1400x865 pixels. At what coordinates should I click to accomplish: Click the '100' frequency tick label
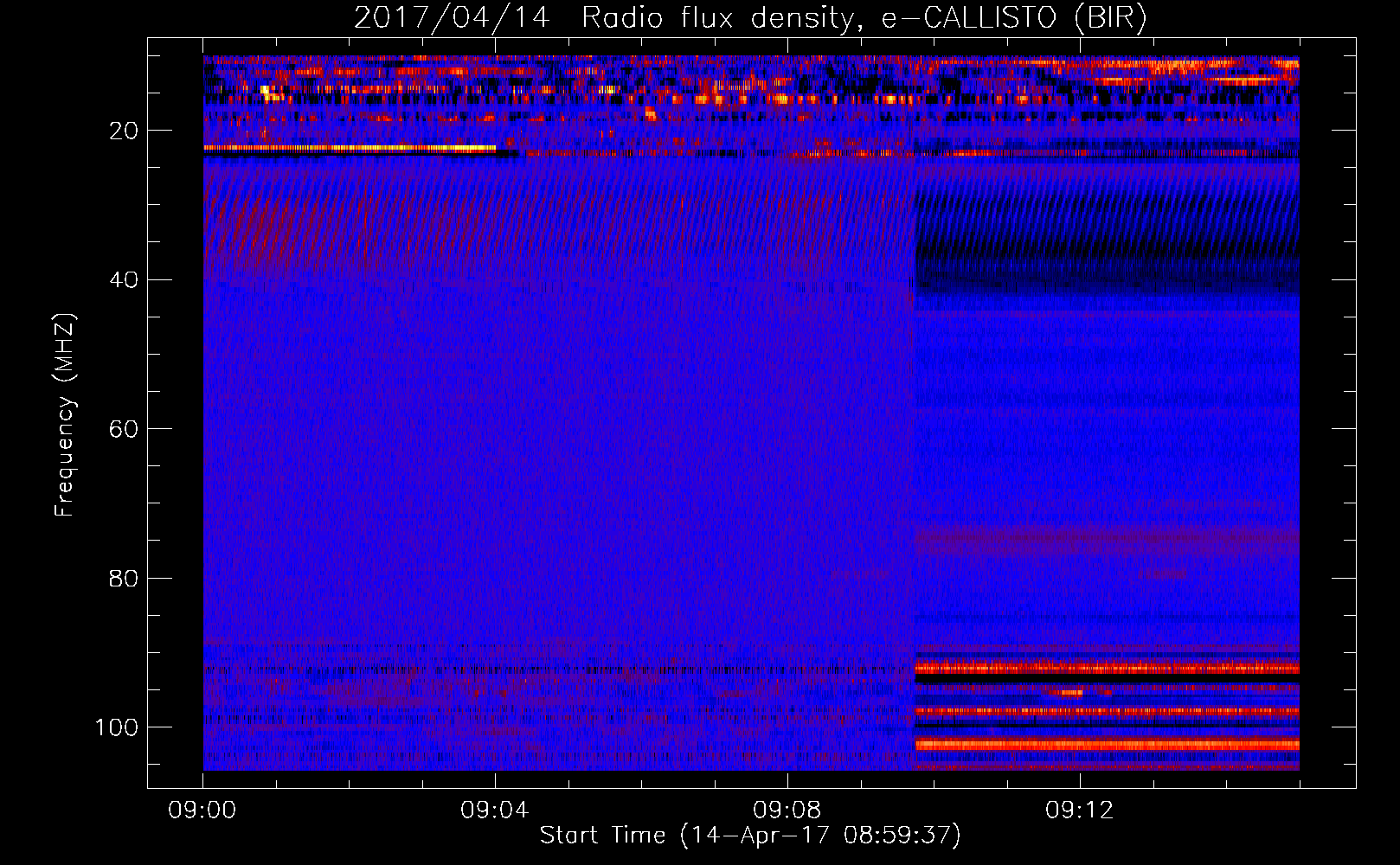117,727
